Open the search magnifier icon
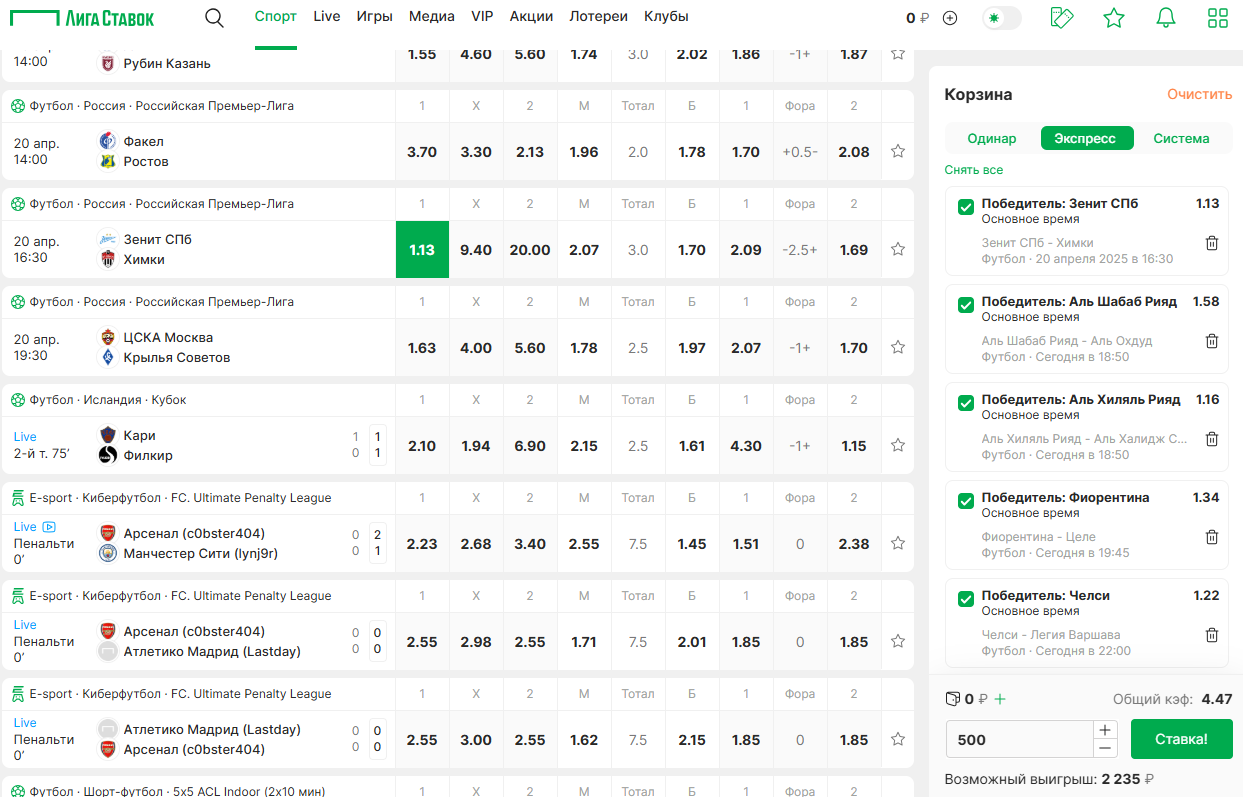The image size is (1243, 797). 214,17
